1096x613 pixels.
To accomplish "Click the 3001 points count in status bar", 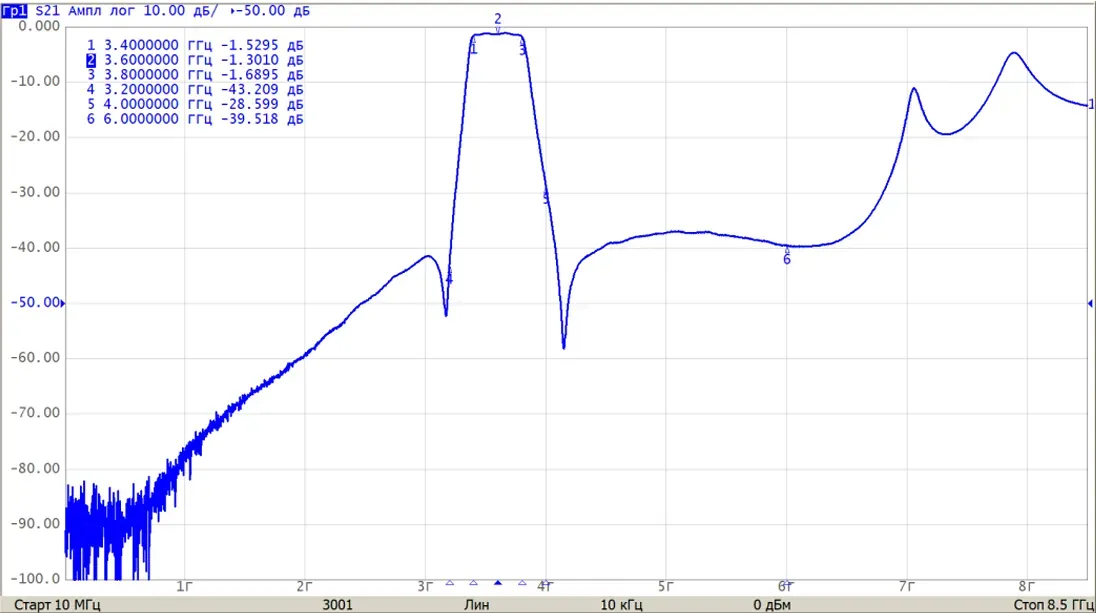I will (x=337, y=605).
